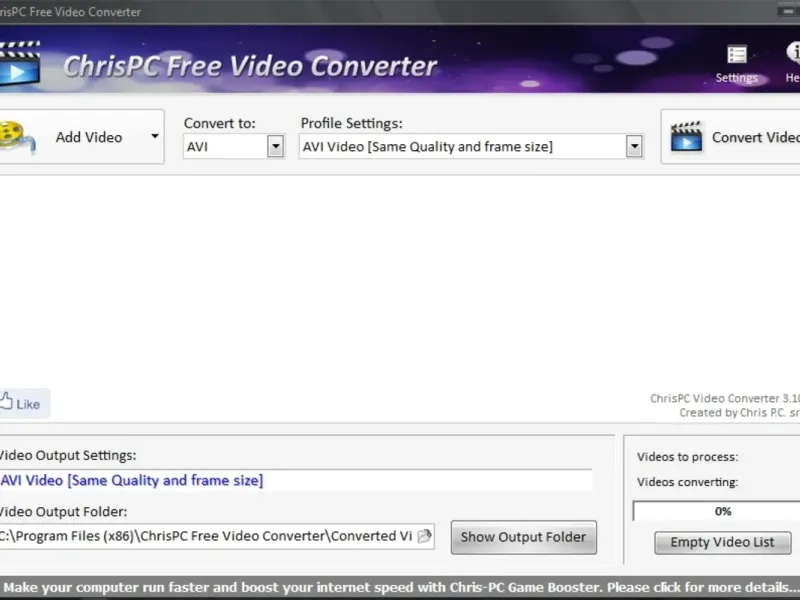Open the Convert to format dropdown

tap(276, 147)
